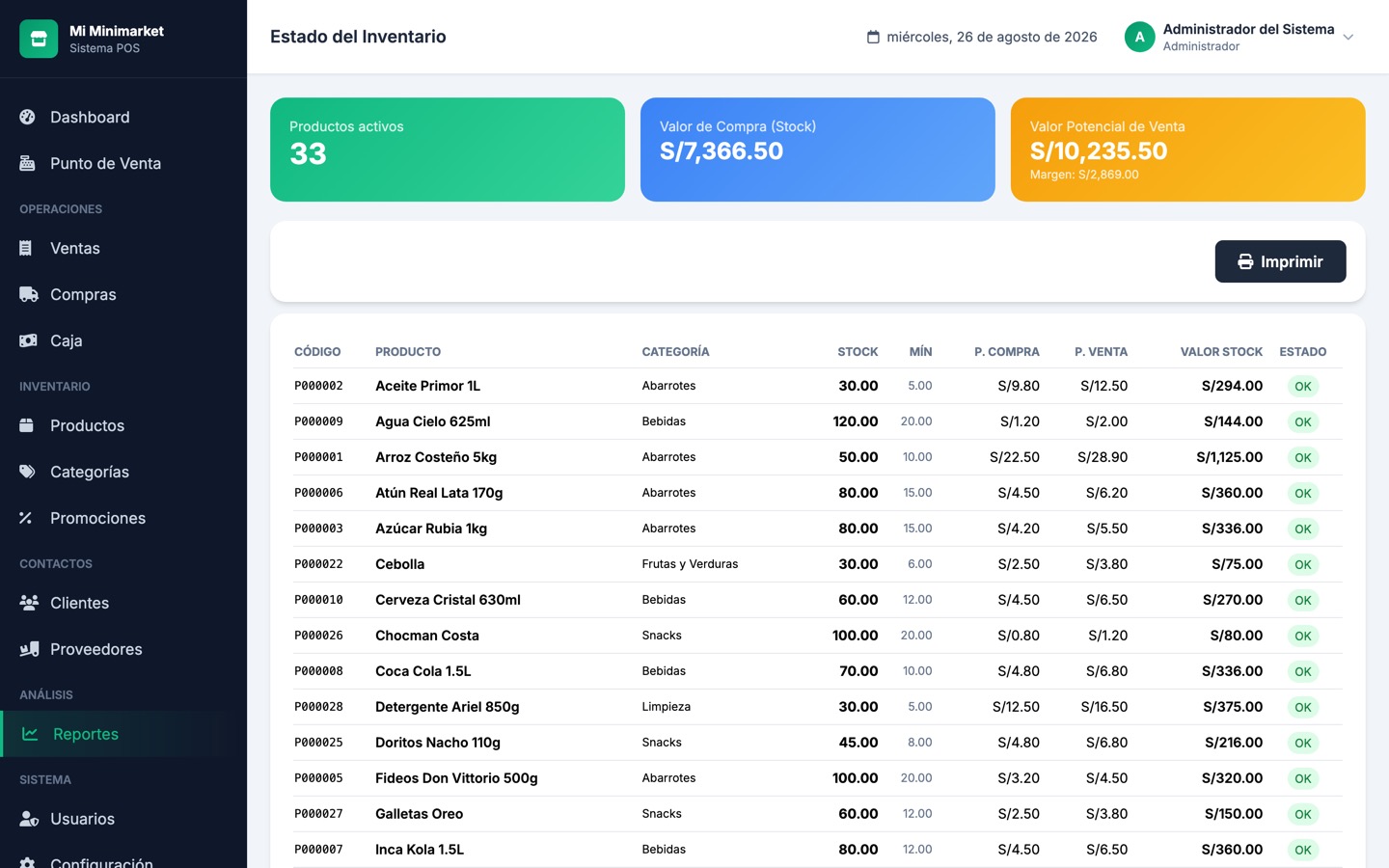Click the Punto de Venta cash register icon
The width and height of the screenshot is (1389, 868).
tap(28, 163)
